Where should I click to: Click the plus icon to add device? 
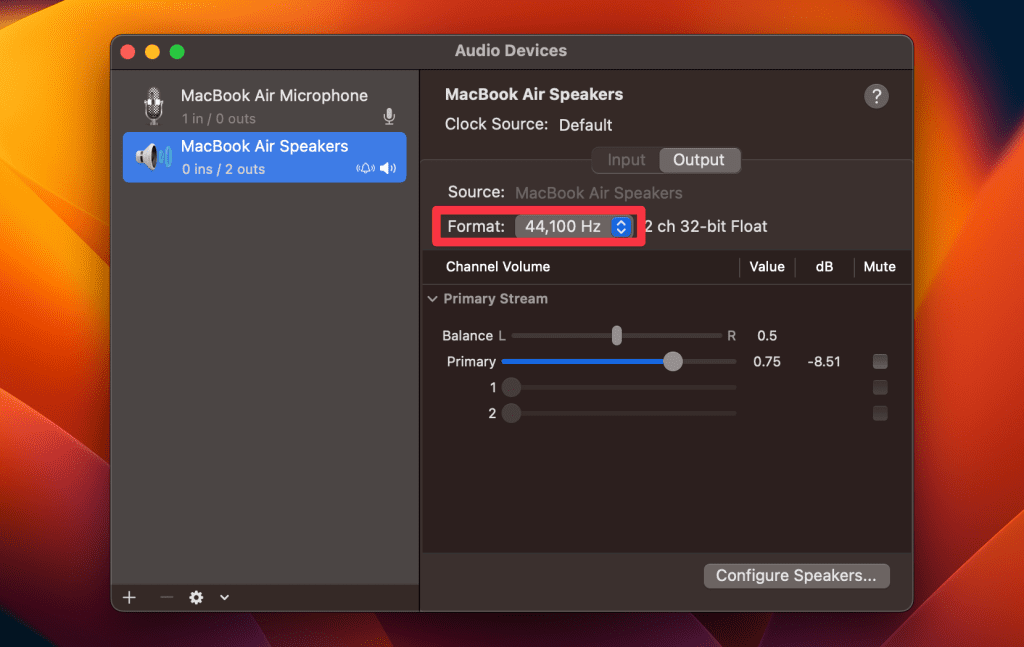(129, 597)
